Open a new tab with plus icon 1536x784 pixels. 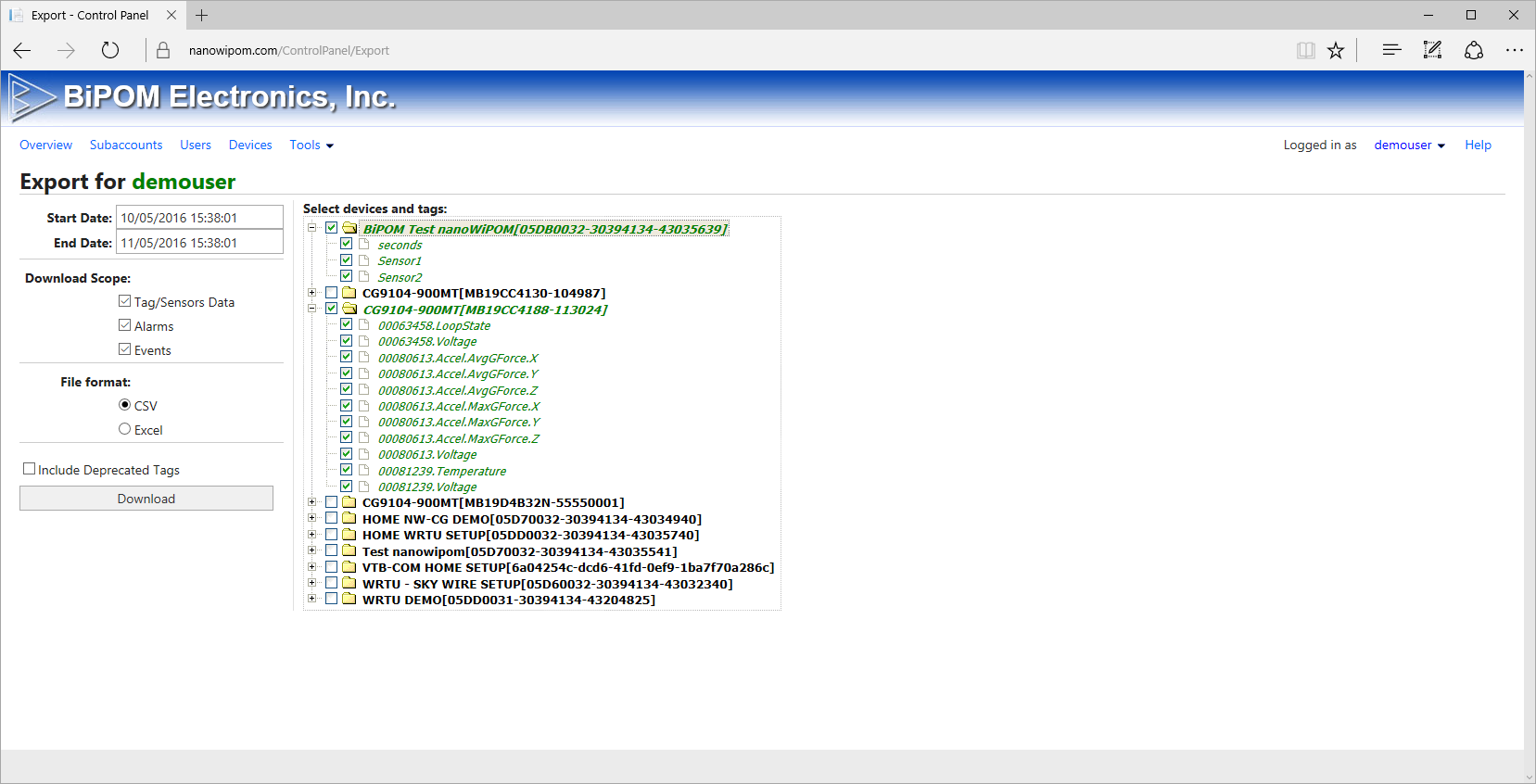point(201,15)
